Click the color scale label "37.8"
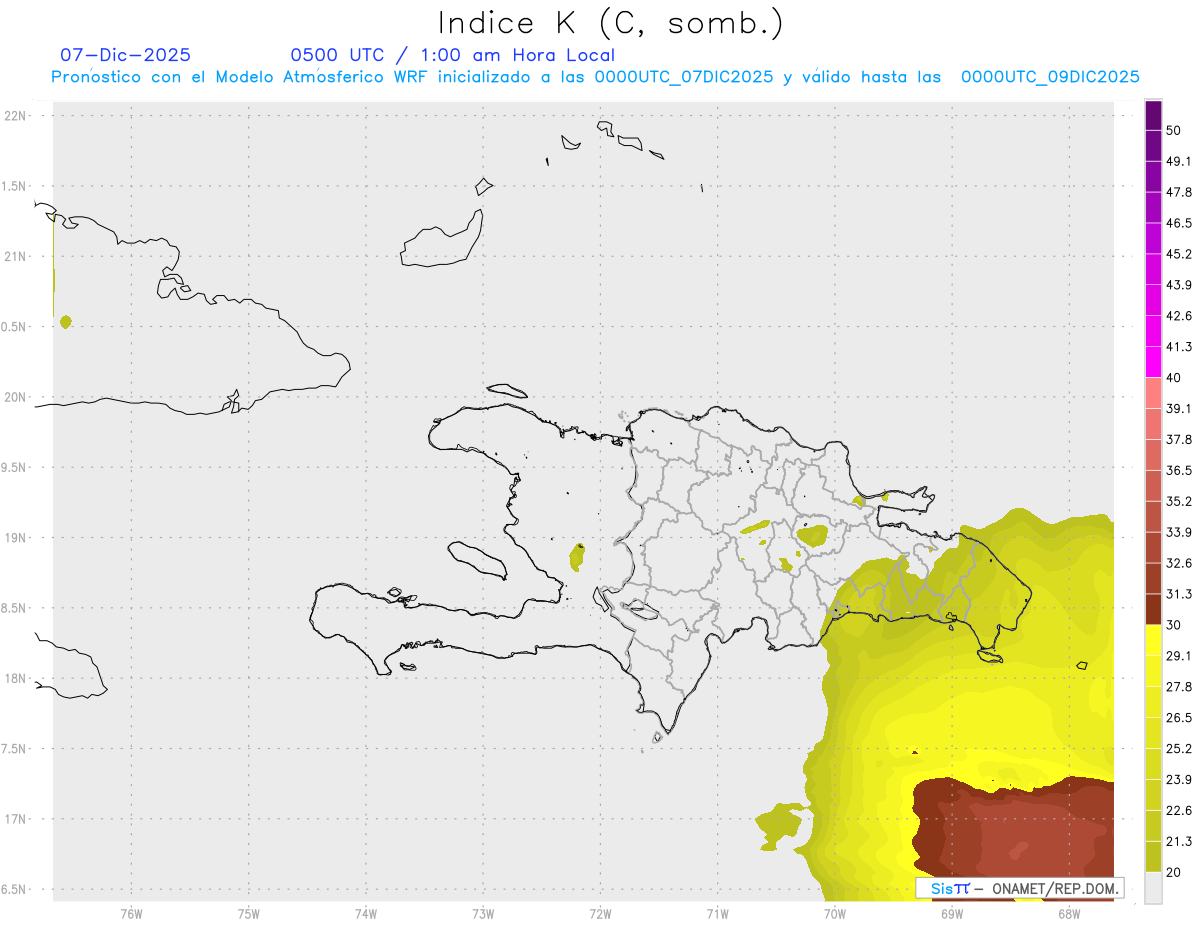1200x927 pixels. [x=1179, y=439]
